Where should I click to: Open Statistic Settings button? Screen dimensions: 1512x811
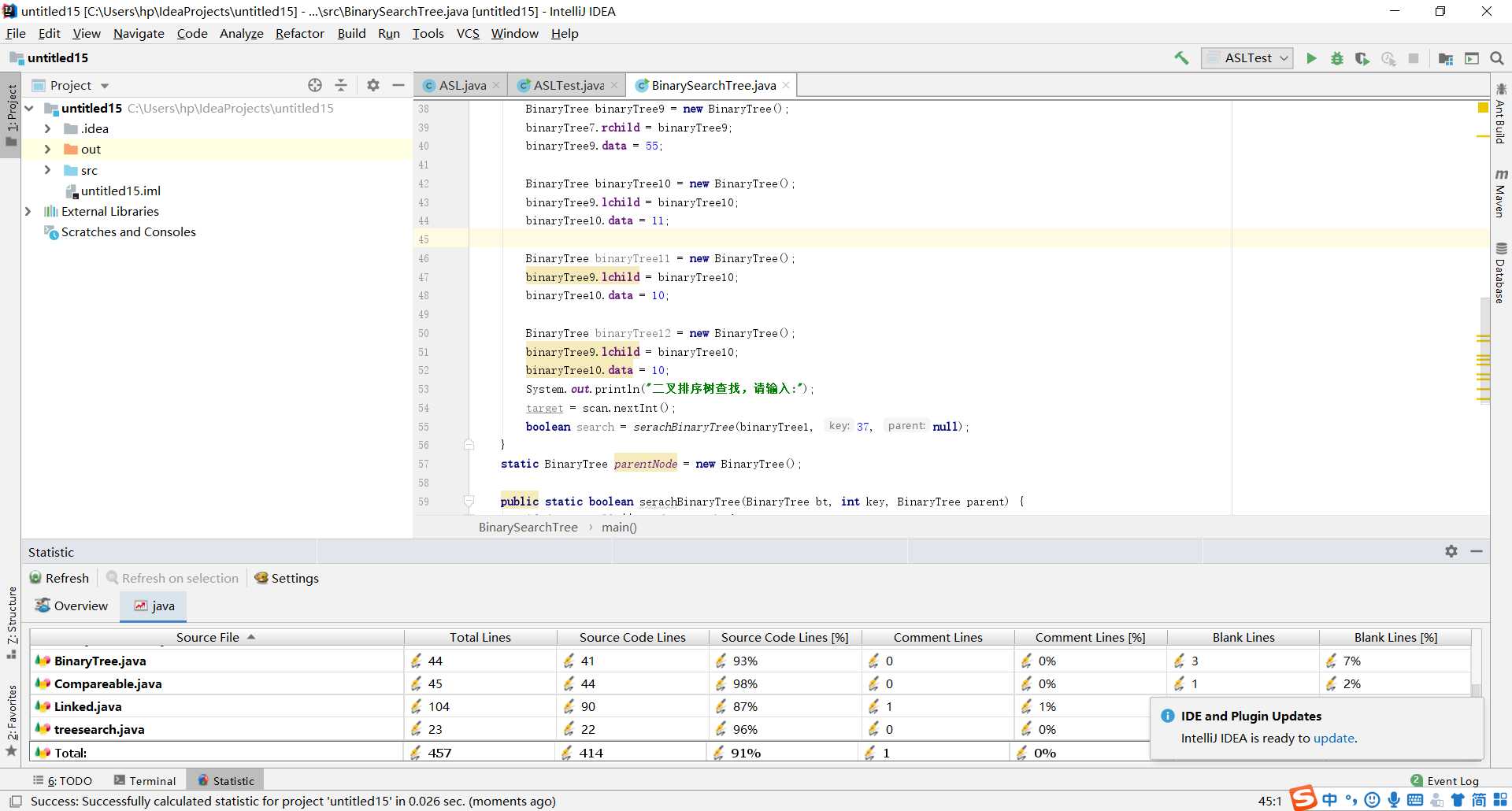pyautogui.click(x=287, y=578)
